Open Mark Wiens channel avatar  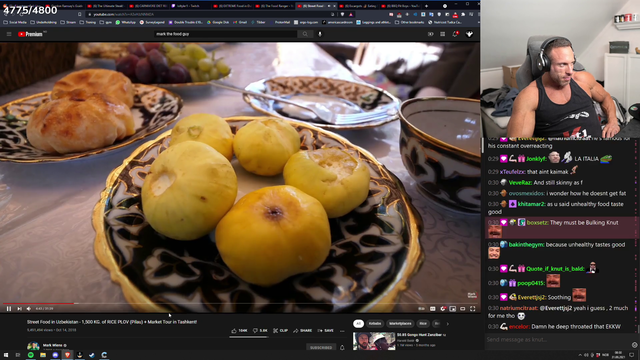click(33, 346)
